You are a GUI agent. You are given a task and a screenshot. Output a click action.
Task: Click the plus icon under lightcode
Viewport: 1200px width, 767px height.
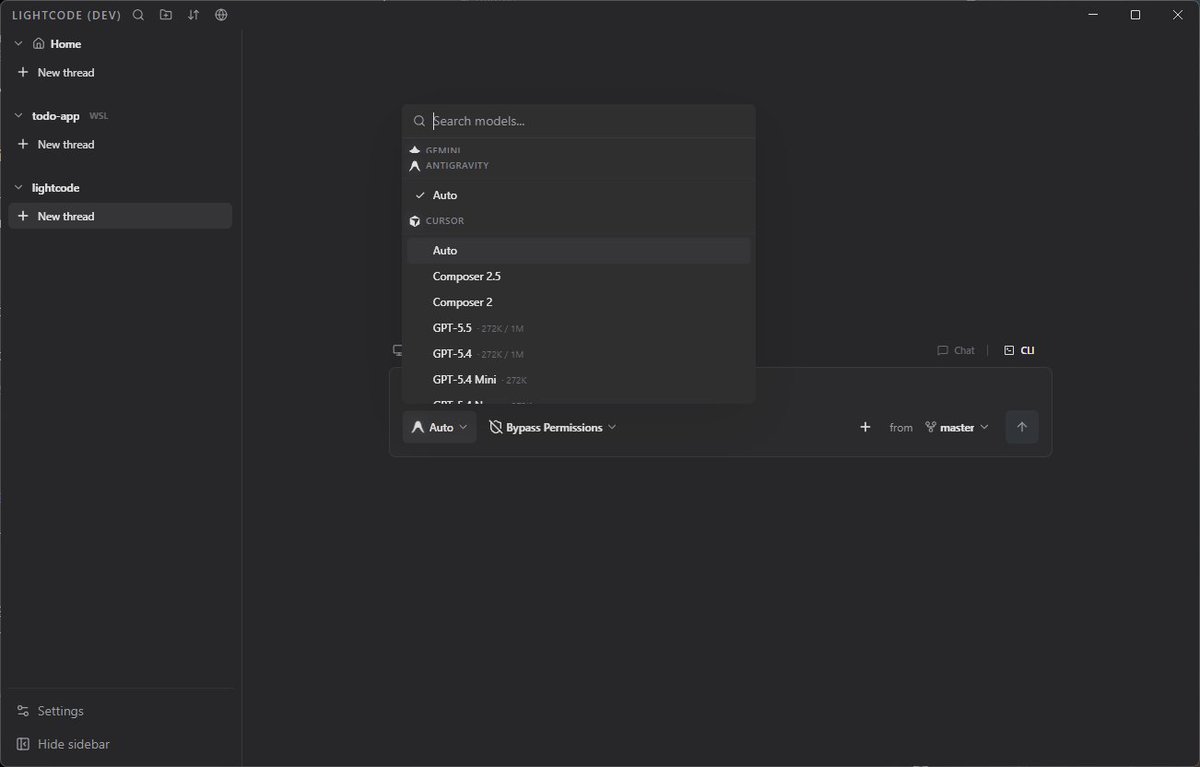[23, 216]
